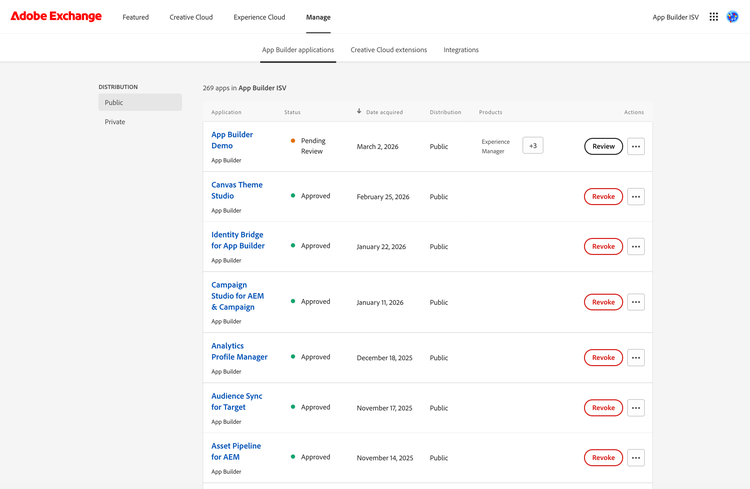The height and width of the screenshot is (489, 750).
Task: Revoke Campaign Studio for AEM & Campaign
Action: click(603, 302)
